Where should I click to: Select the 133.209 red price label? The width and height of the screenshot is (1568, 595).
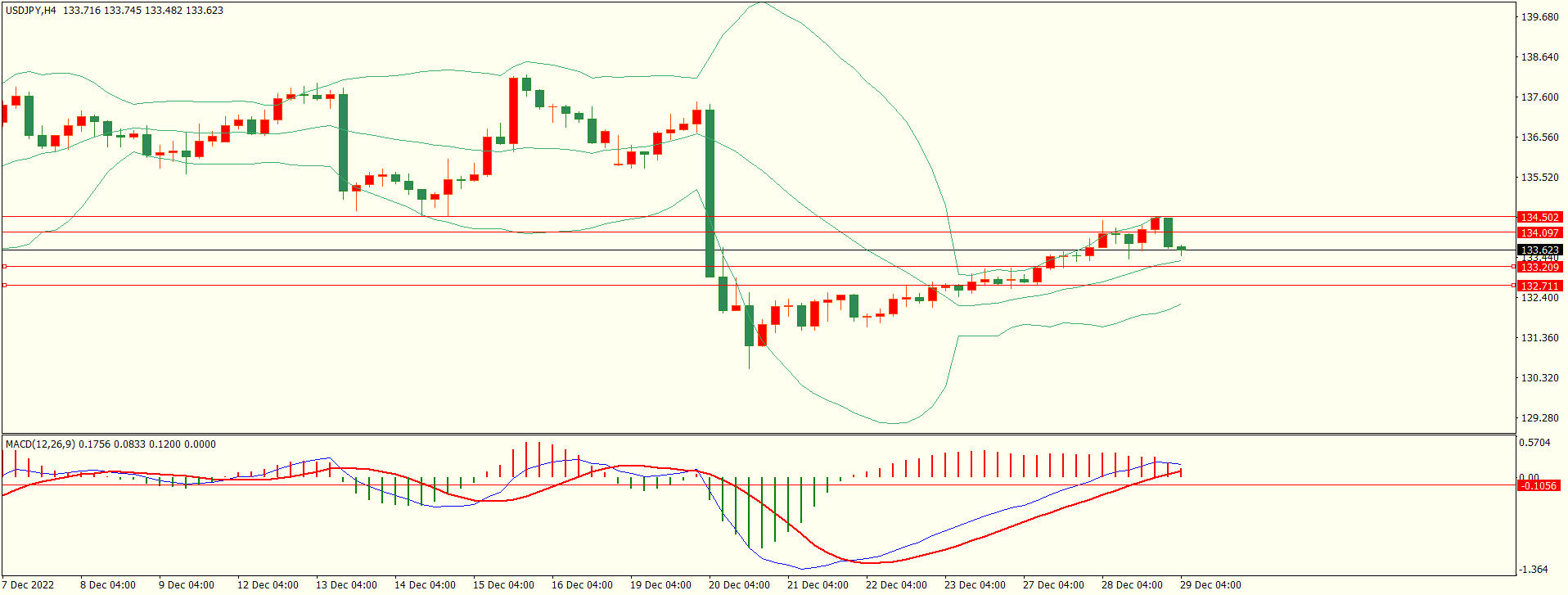point(1539,268)
